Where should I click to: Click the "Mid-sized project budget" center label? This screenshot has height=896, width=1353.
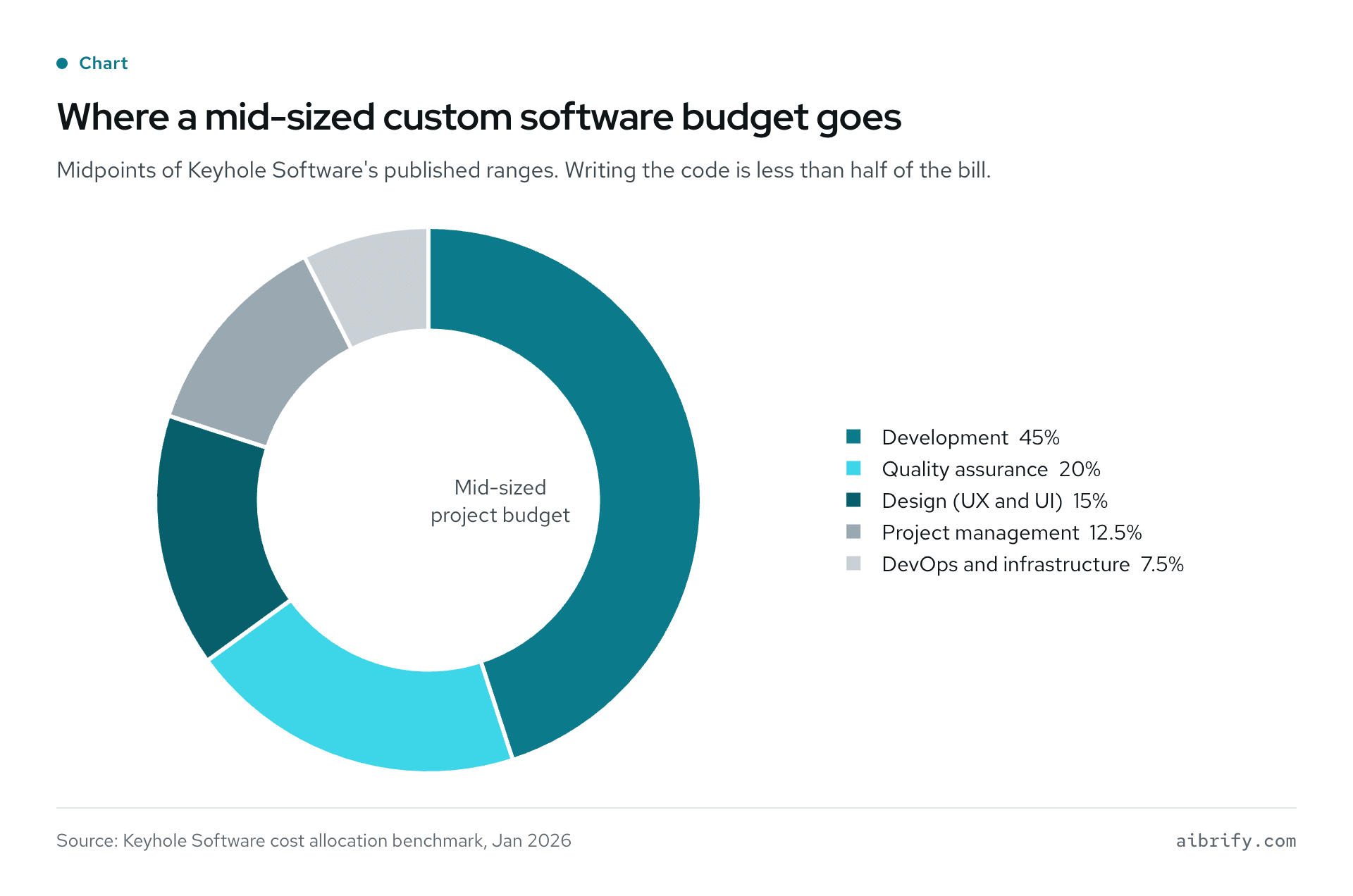[x=500, y=501]
